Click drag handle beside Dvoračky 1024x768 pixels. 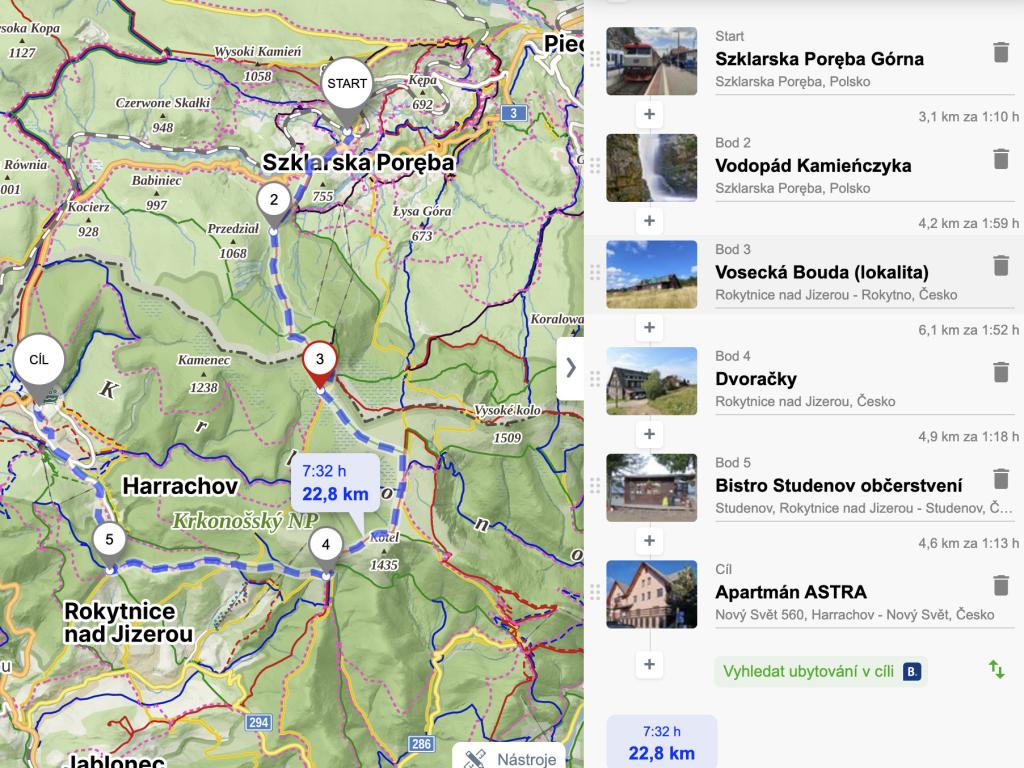[595, 379]
